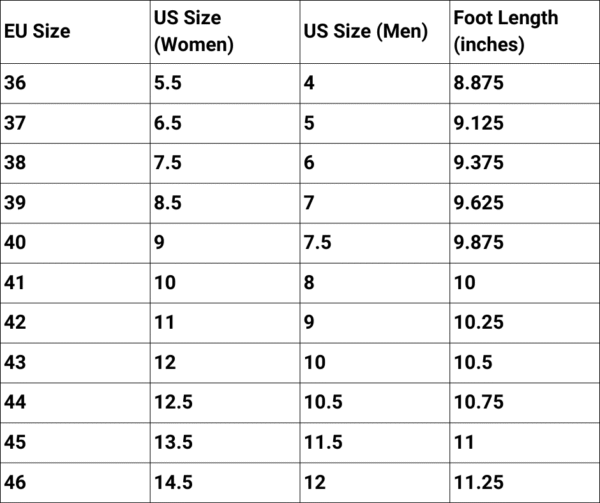The image size is (600, 503).
Task: Select the men's size 11.5 cell
Action: click(x=322, y=443)
